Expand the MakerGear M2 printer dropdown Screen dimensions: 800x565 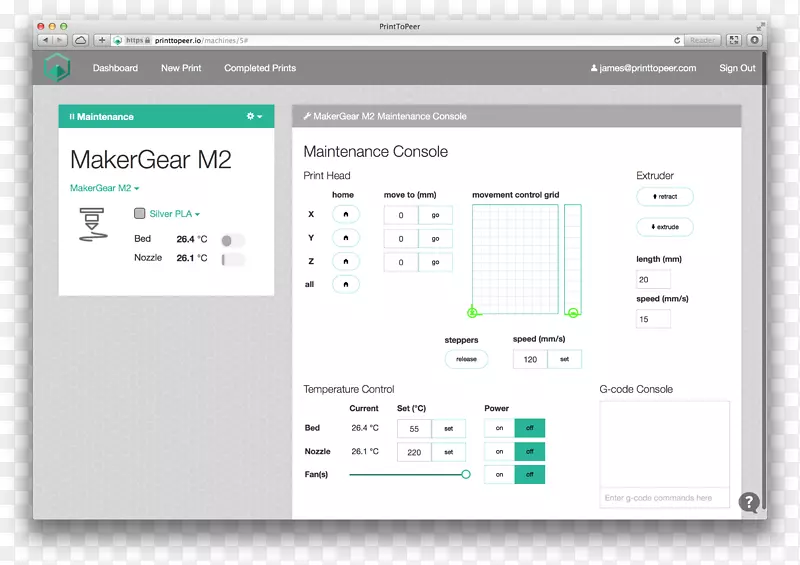click(104, 188)
